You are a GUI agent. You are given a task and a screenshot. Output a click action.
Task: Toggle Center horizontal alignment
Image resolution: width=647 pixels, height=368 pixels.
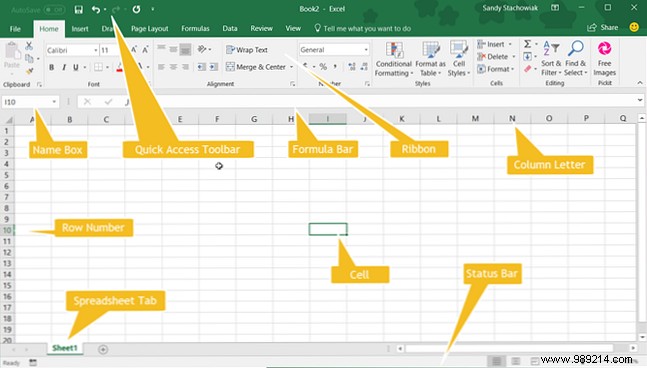[x=173, y=67]
